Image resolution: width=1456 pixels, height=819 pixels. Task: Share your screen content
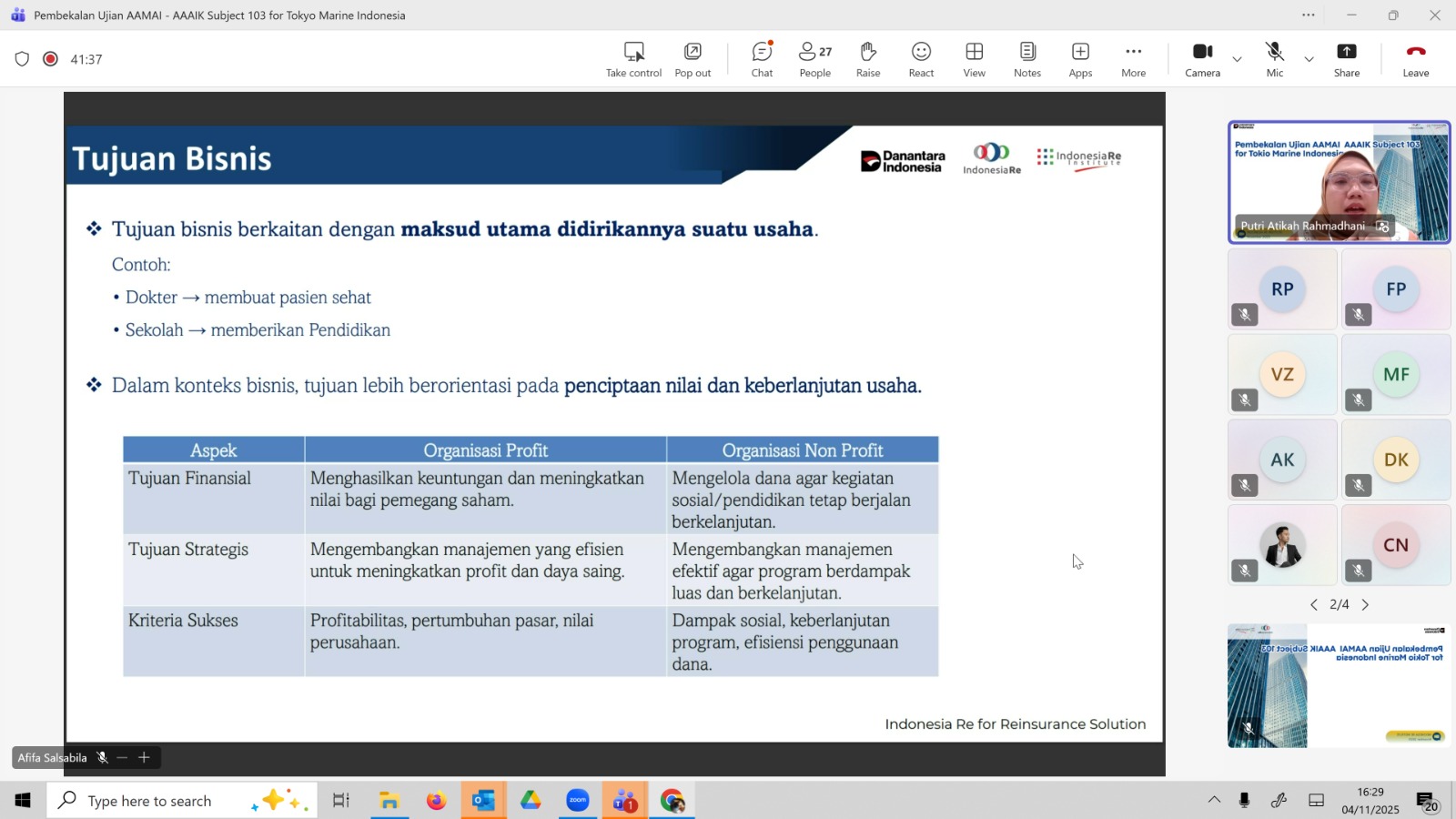pyautogui.click(x=1346, y=59)
